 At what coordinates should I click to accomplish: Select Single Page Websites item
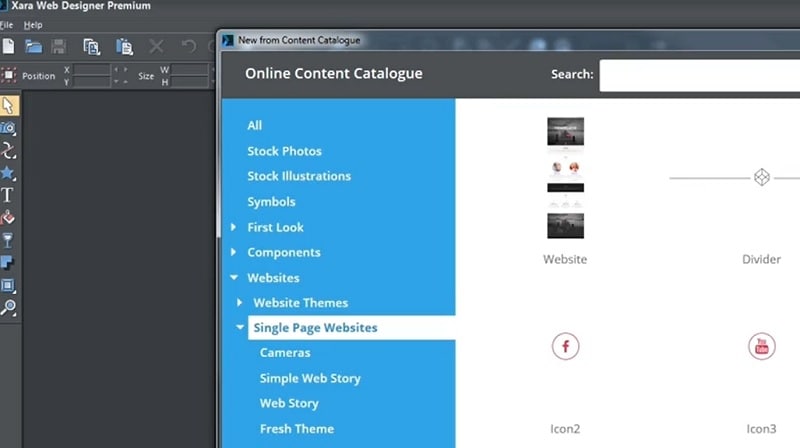pyautogui.click(x=352, y=328)
